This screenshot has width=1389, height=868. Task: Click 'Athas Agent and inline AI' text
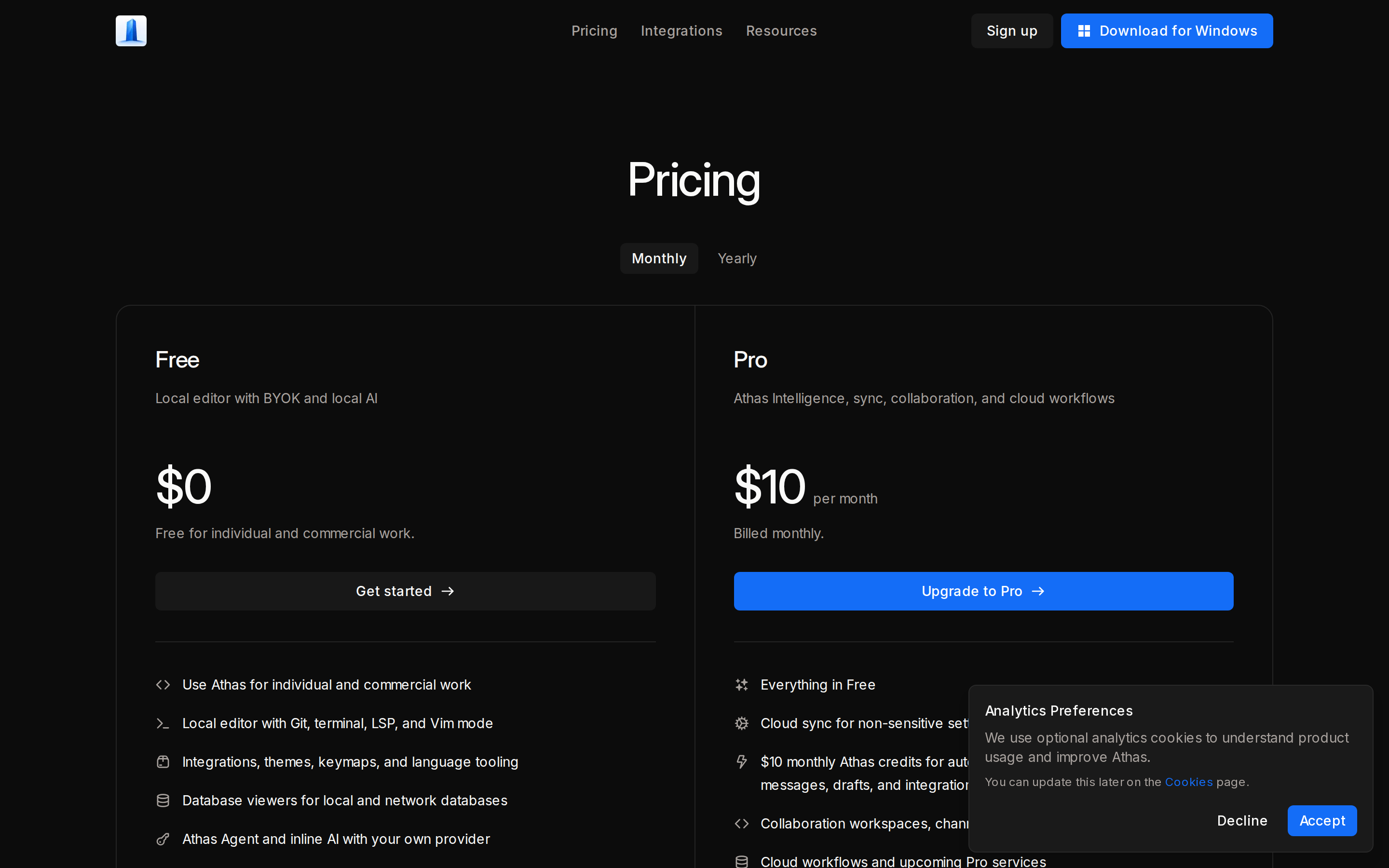tap(336, 839)
